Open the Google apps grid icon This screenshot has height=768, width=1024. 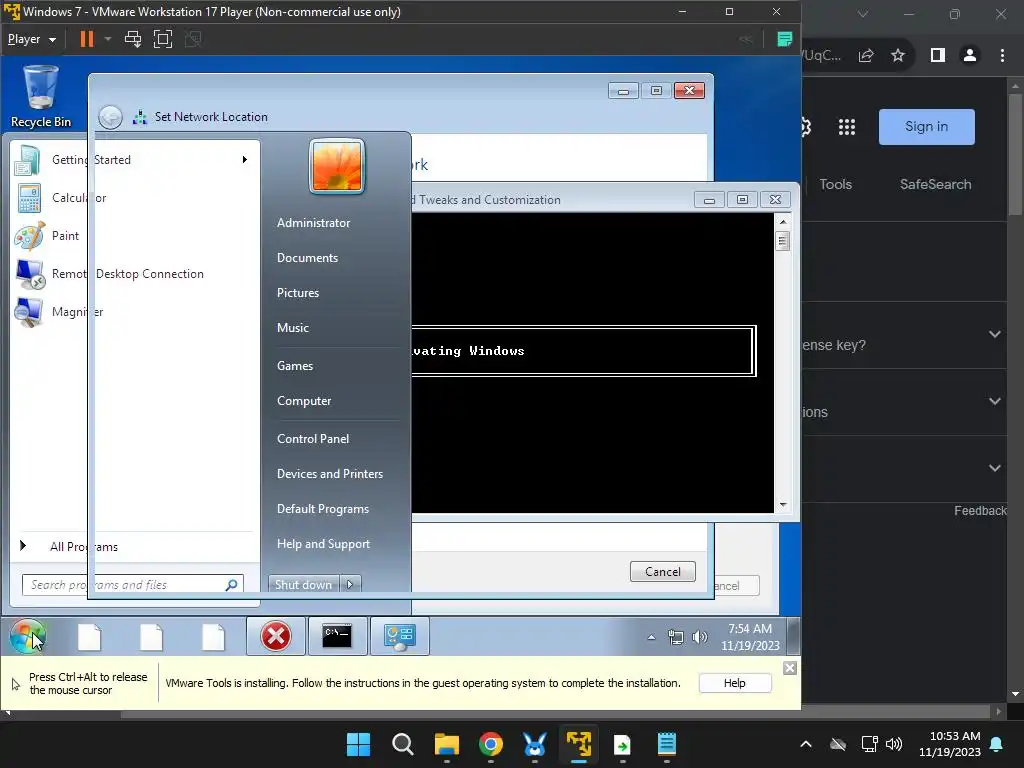847,127
